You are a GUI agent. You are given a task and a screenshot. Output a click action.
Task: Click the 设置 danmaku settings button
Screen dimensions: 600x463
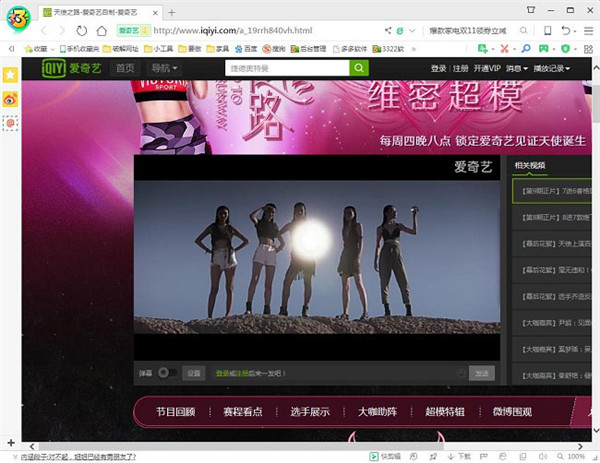point(194,373)
